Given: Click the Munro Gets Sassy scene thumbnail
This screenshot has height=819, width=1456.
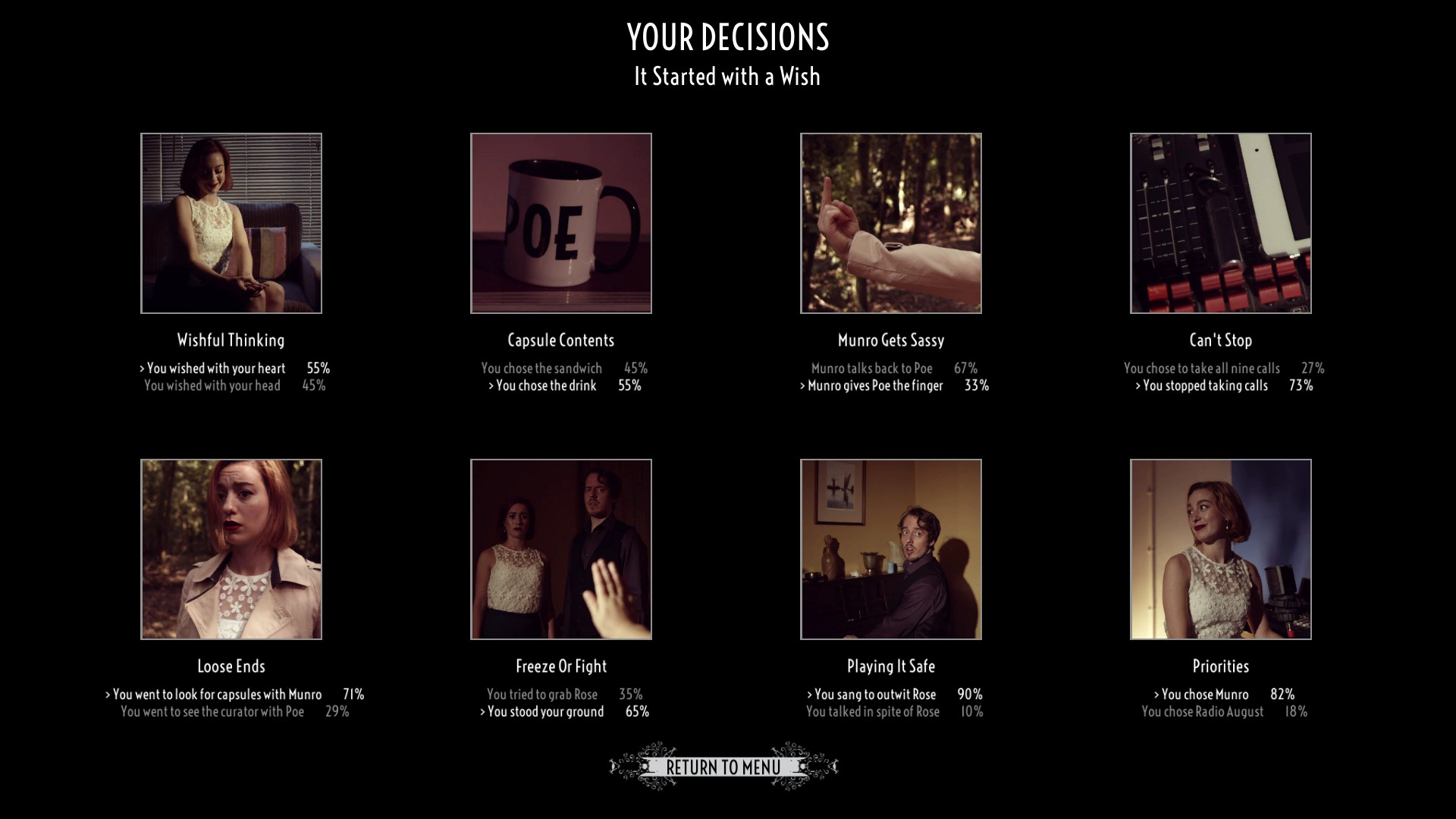Looking at the screenshot, I should pos(891,223).
